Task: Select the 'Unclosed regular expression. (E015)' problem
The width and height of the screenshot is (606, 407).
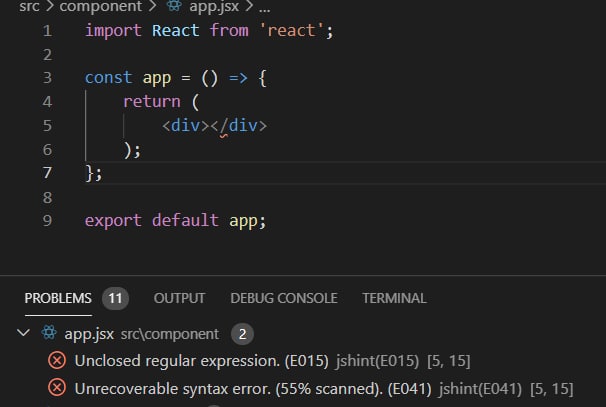Action: (201, 361)
